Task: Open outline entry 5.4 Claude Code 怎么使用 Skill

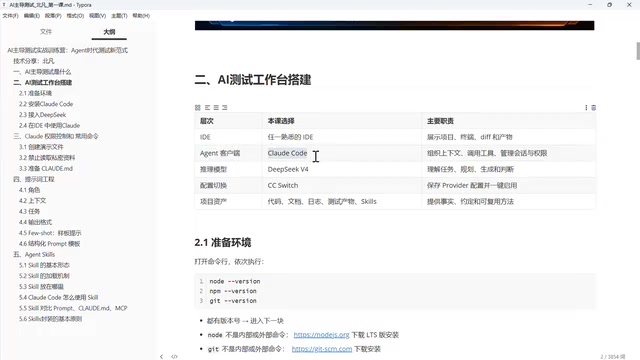Action: [x=58, y=298]
